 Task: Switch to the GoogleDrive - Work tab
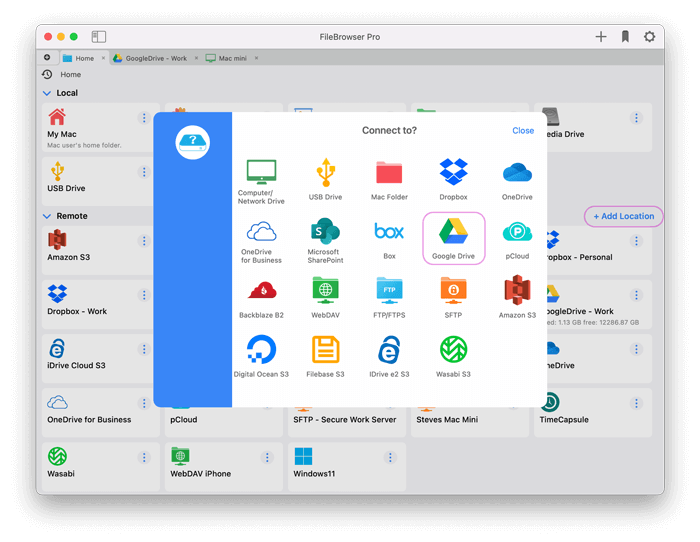click(x=155, y=58)
